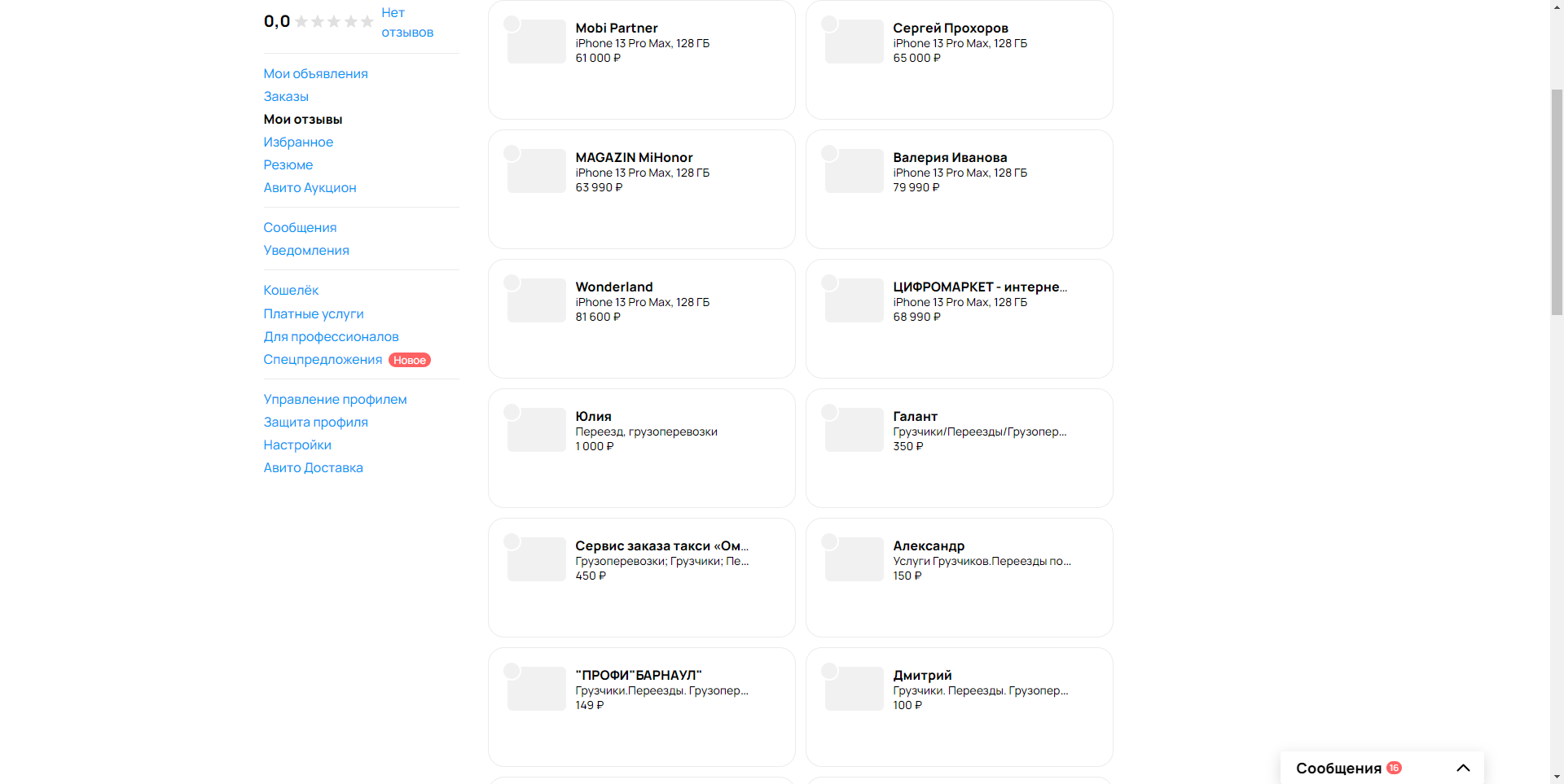Click the Александр seller avatar circle

click(829, 541)
